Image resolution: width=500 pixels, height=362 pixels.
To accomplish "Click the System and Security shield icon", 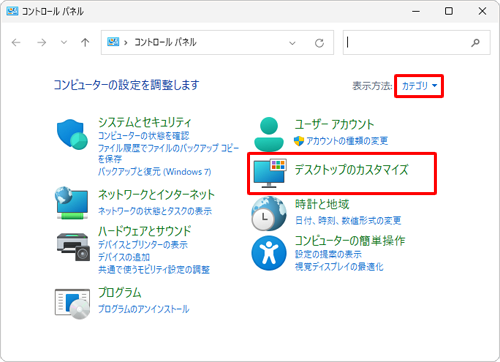I will click(x=72, y=134).
